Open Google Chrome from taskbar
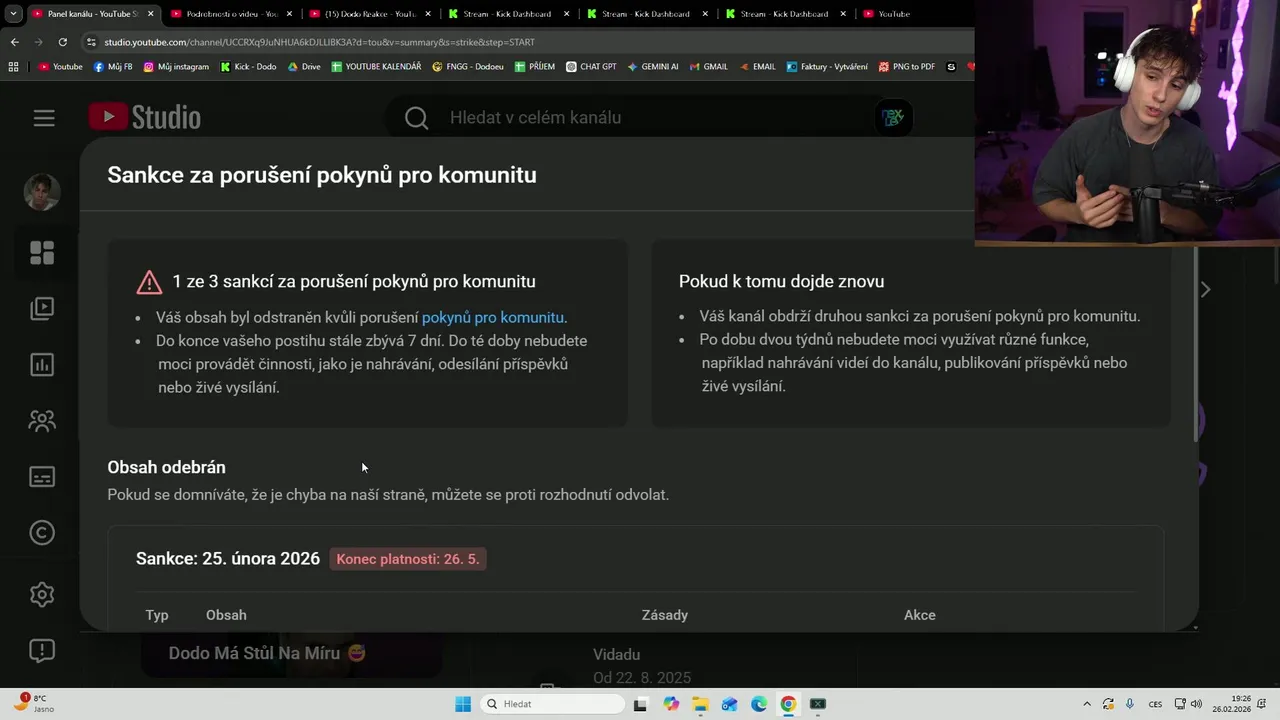This screenshot has height=720, width=1280. tap(788, 704)
